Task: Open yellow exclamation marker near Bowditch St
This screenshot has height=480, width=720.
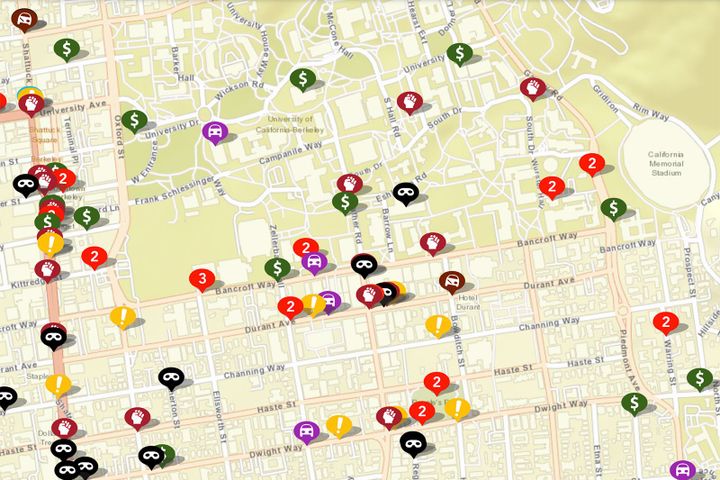Action: [x=438, y=326]
